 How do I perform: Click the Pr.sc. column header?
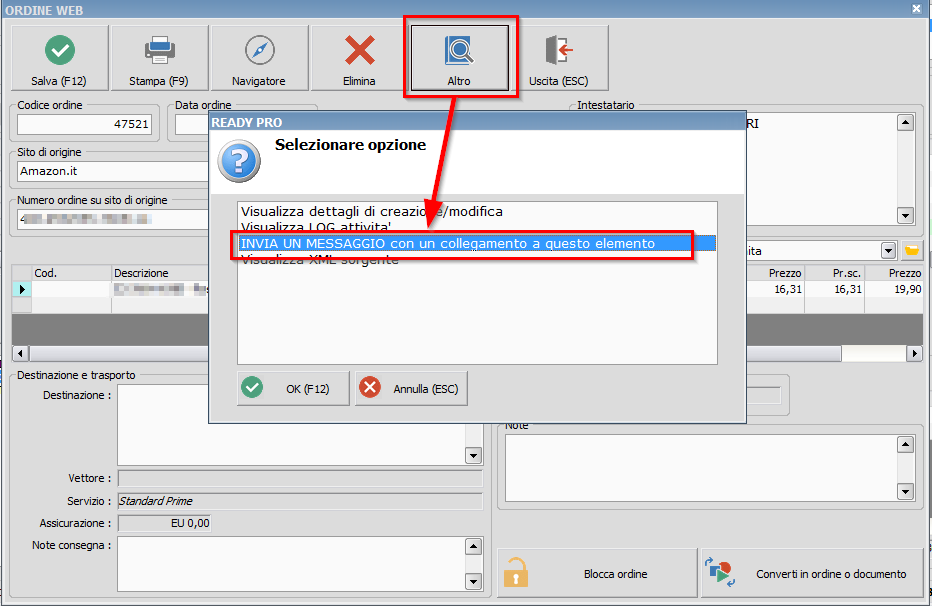pyautogui.click(x=835, y=273)
